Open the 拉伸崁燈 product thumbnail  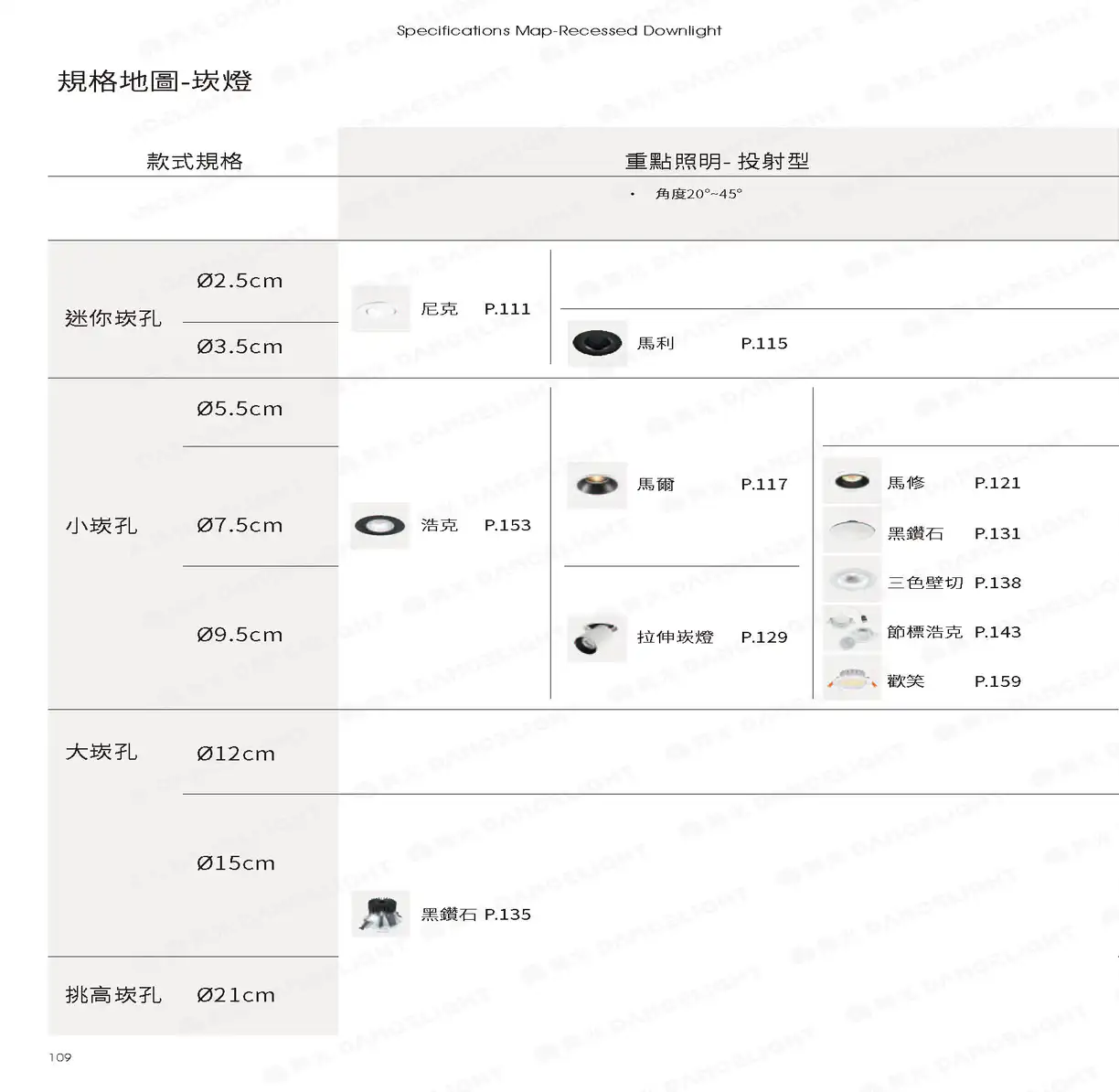[597, 637]
